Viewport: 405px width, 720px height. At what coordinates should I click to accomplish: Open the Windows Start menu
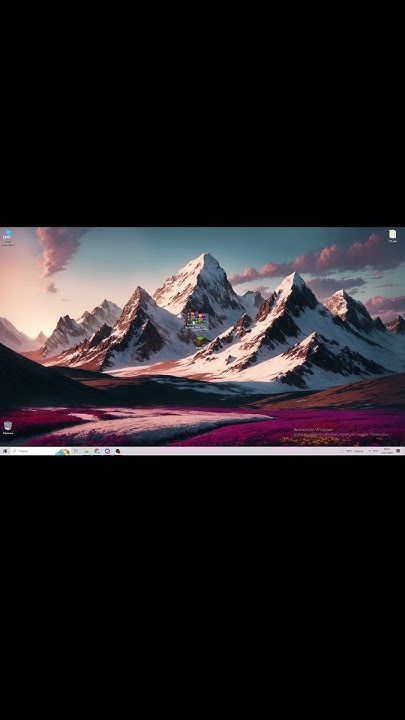[5, 451]
